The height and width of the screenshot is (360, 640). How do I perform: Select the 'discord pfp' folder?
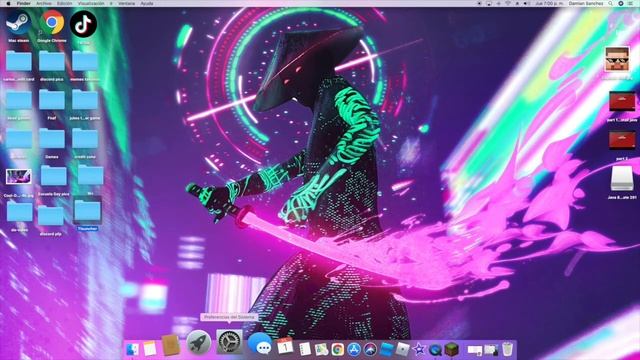coord(51,217)
